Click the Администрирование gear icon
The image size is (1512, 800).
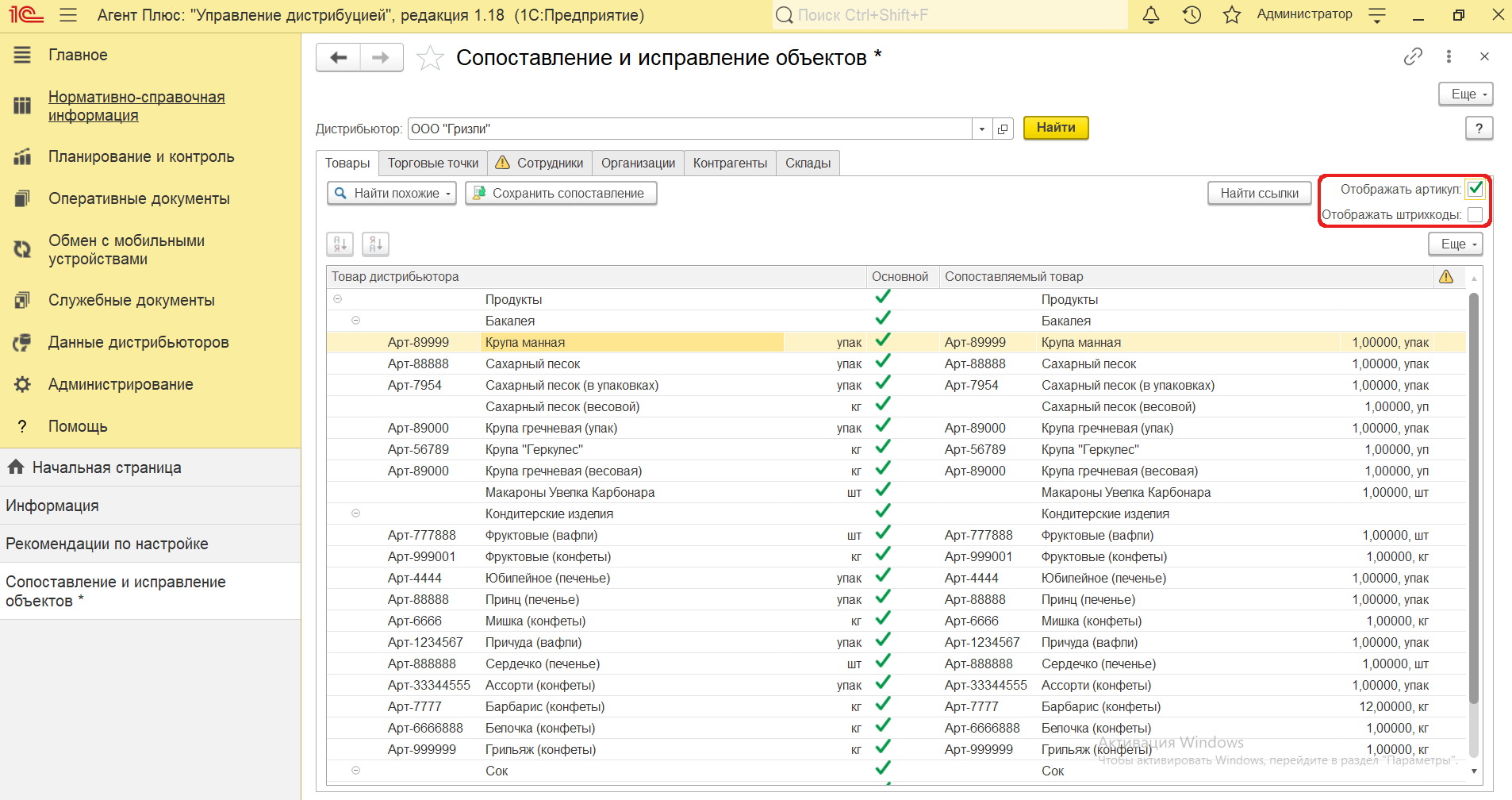click(x=22, y=384)
